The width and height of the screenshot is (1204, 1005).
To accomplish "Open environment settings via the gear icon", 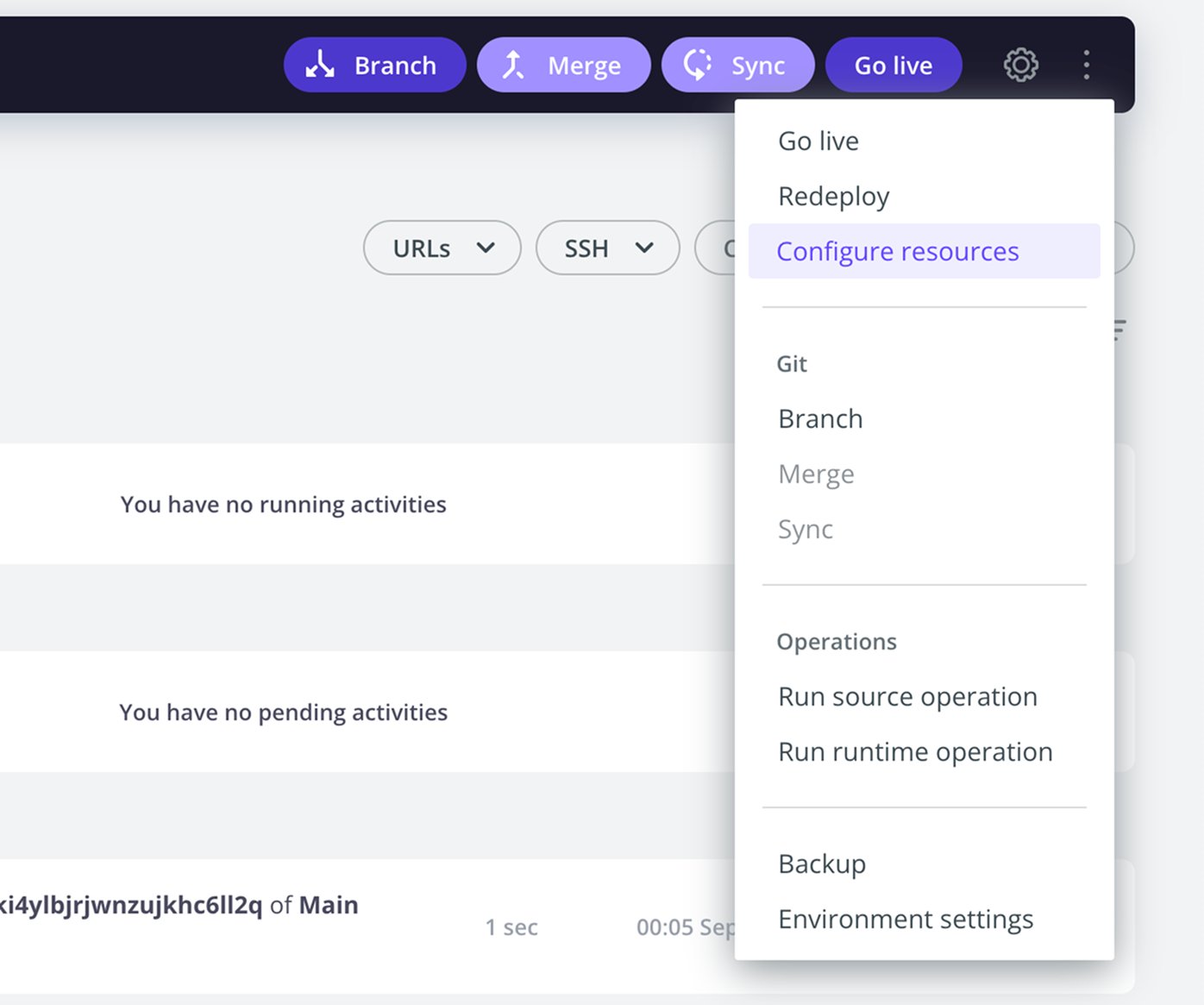I will (x=1021, y=65).
